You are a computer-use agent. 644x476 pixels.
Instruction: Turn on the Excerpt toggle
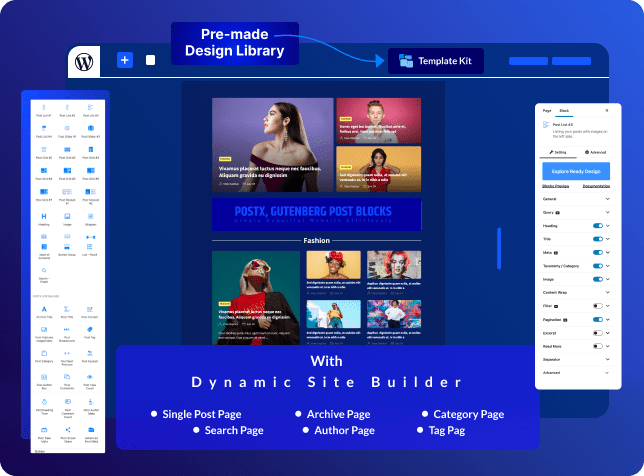(598, 331)
